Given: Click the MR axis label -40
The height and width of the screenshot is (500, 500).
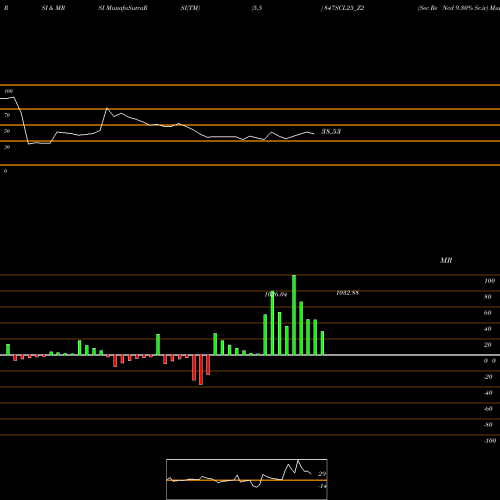Looking at the screenshot, I should [488, 393].
